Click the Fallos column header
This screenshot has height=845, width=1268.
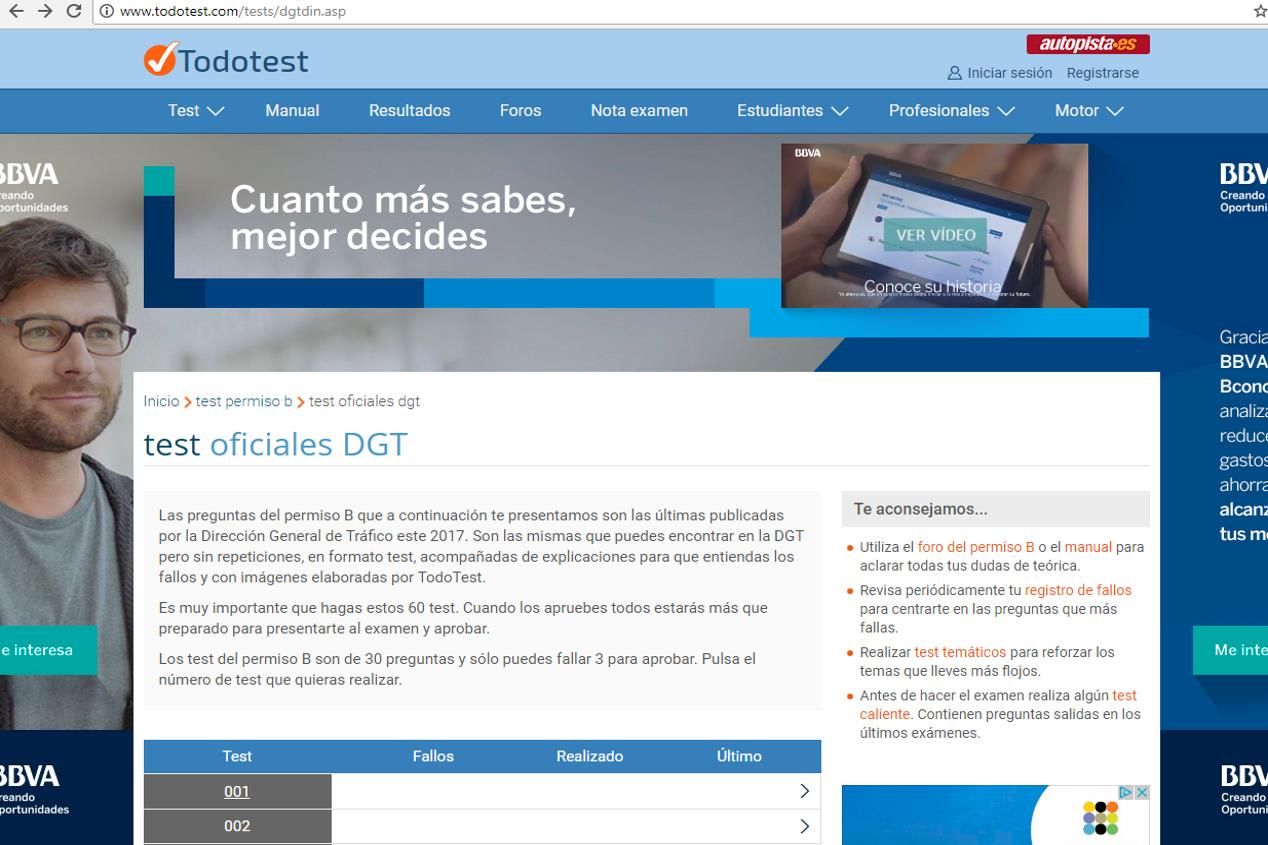433,756
